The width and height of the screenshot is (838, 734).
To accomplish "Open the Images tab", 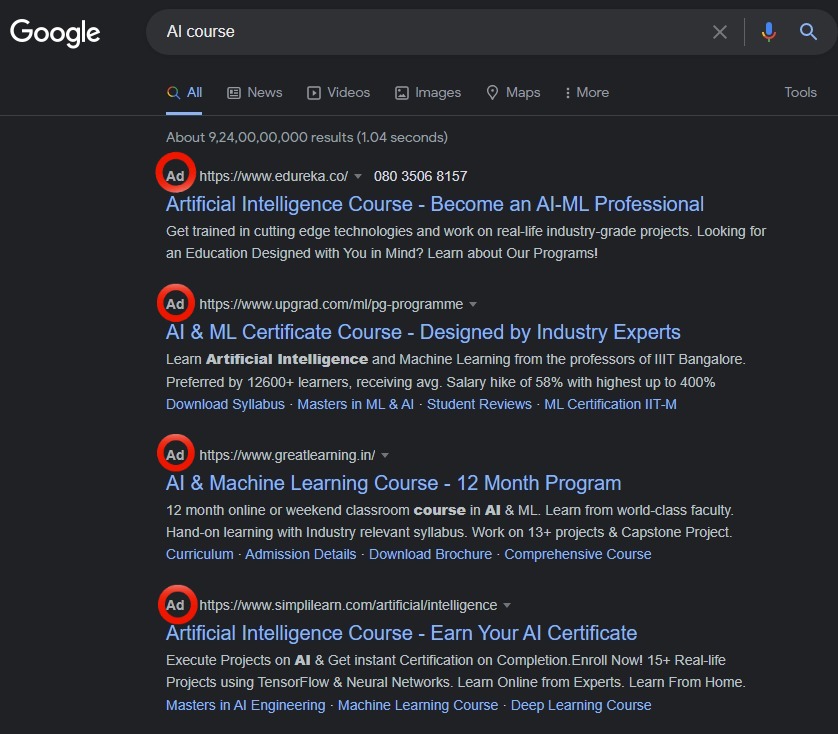I will (x=428, y=92).
